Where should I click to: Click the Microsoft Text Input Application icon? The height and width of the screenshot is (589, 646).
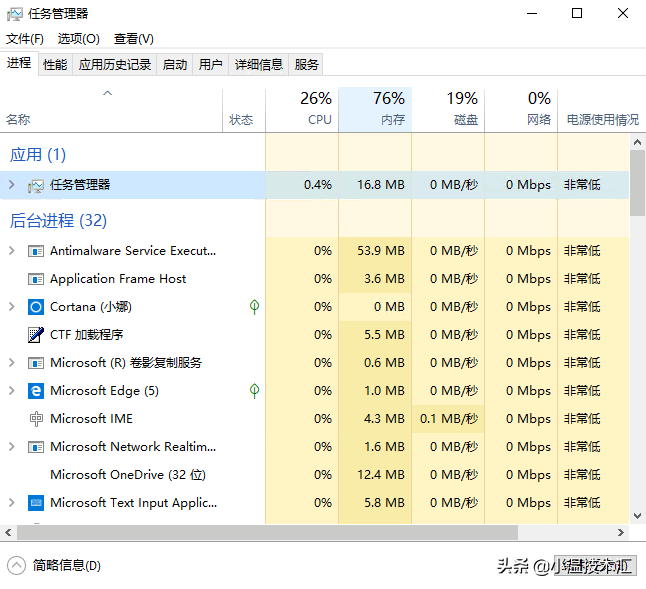36,503
